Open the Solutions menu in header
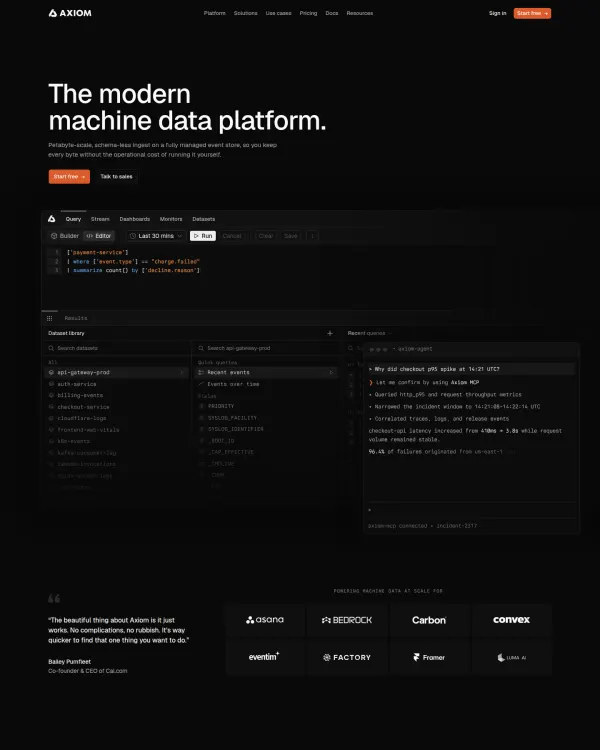This screenshot has width=600, height=750. click(x=245, y=13)
